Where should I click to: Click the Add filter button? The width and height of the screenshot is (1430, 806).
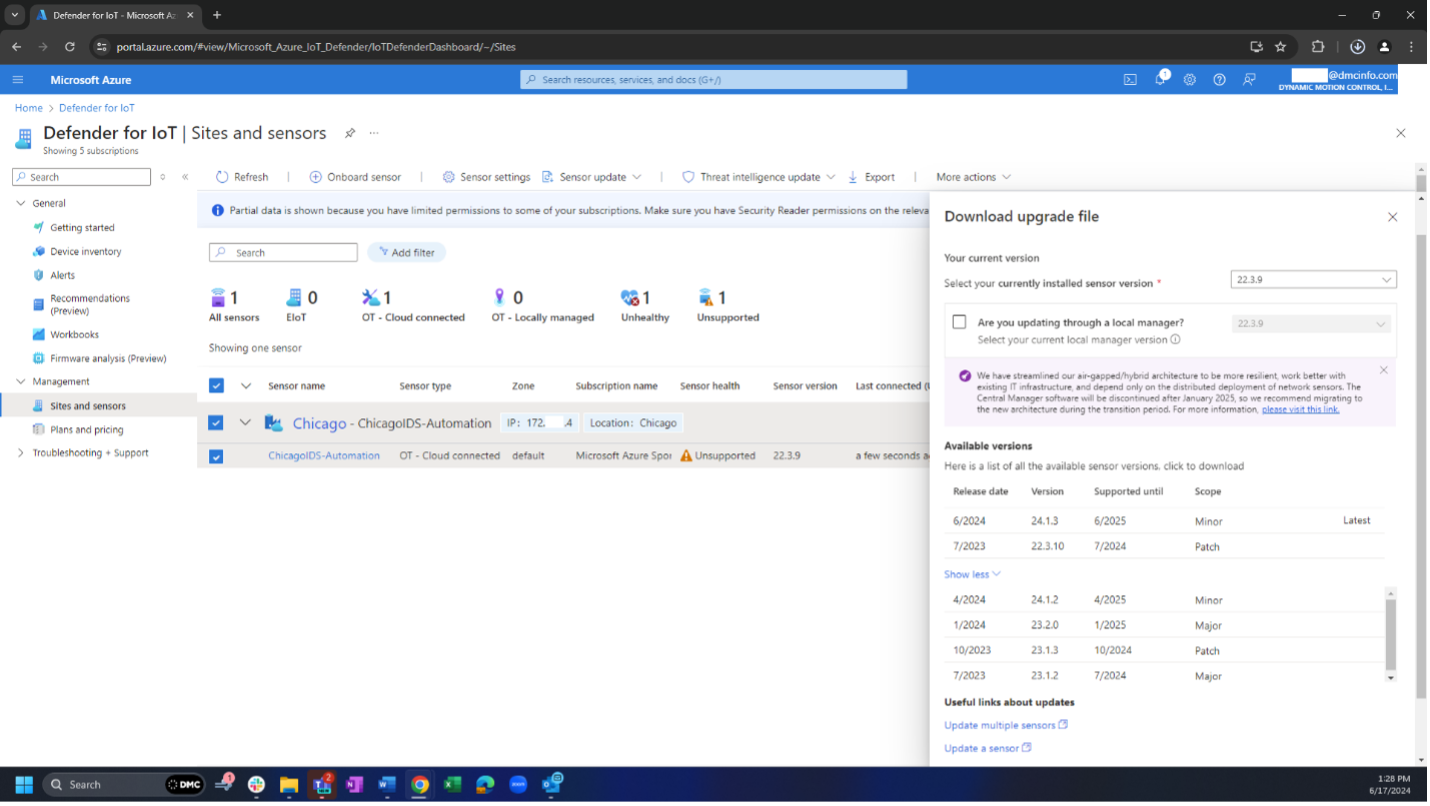pyautogui.click(x=406, y=253)
